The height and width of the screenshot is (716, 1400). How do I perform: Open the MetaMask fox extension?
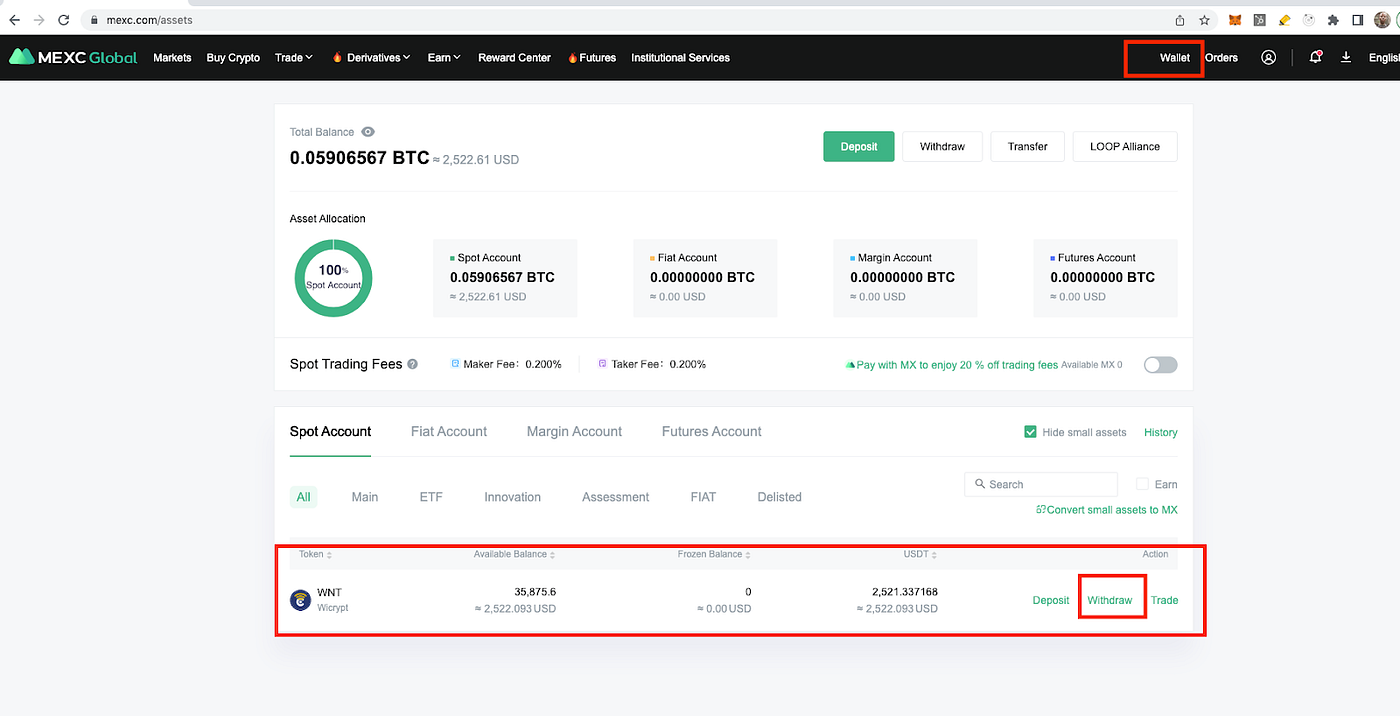1235,20
